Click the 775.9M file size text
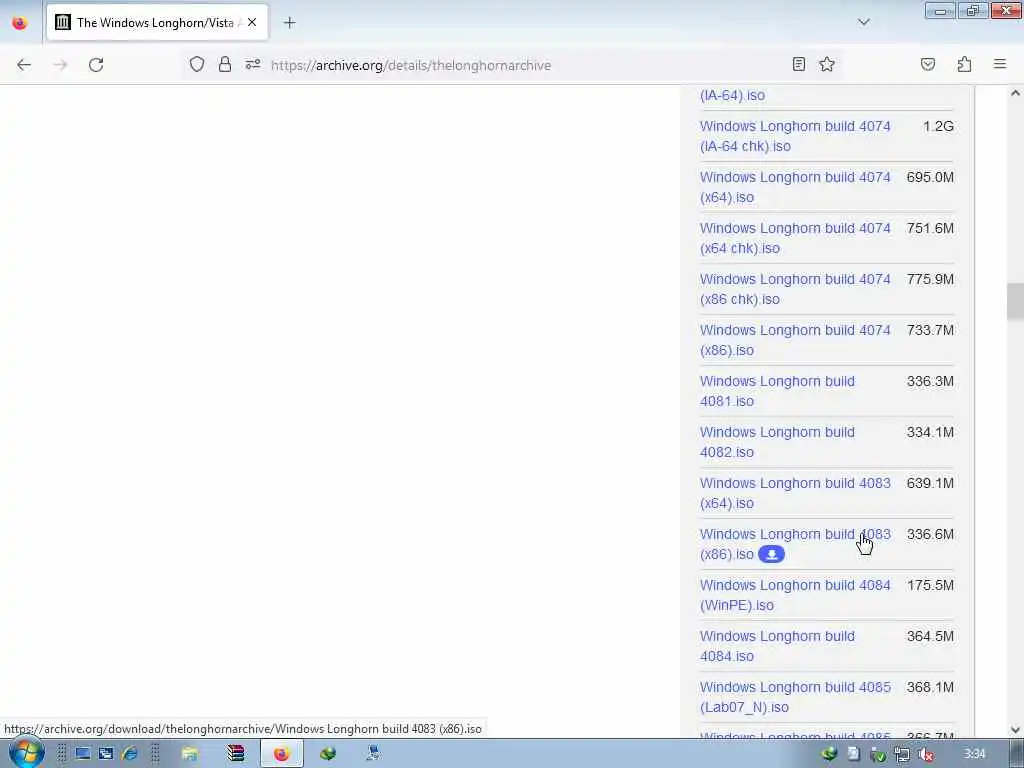The image size is (1024, 768). pos(930,279)
